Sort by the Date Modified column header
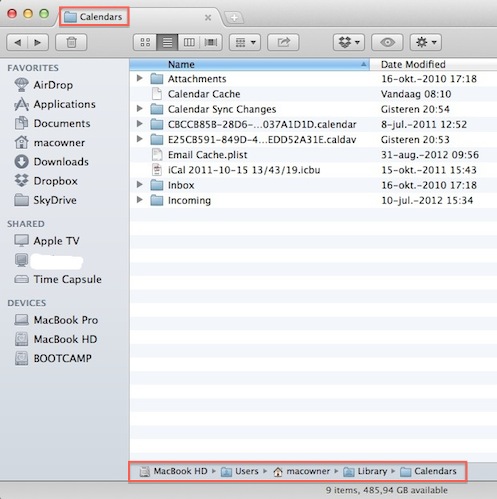Screen dimensions: 497x499 [433, 64]
